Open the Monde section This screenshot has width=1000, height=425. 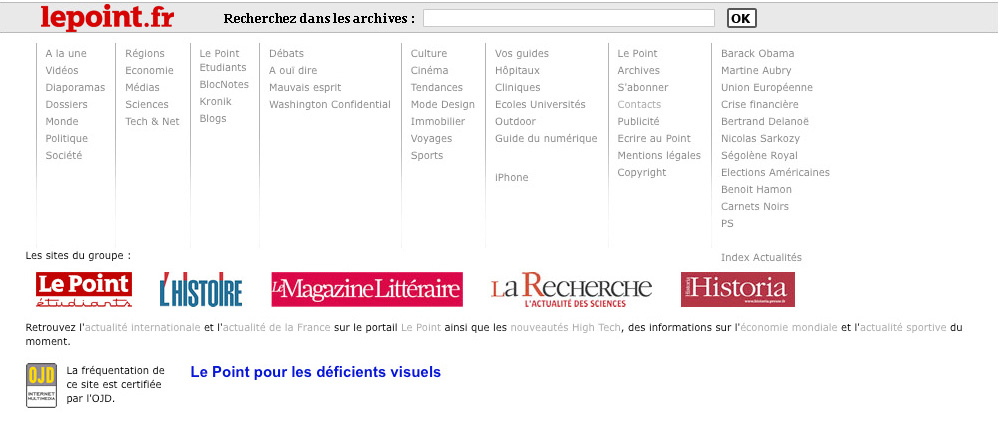click(62, 121)
